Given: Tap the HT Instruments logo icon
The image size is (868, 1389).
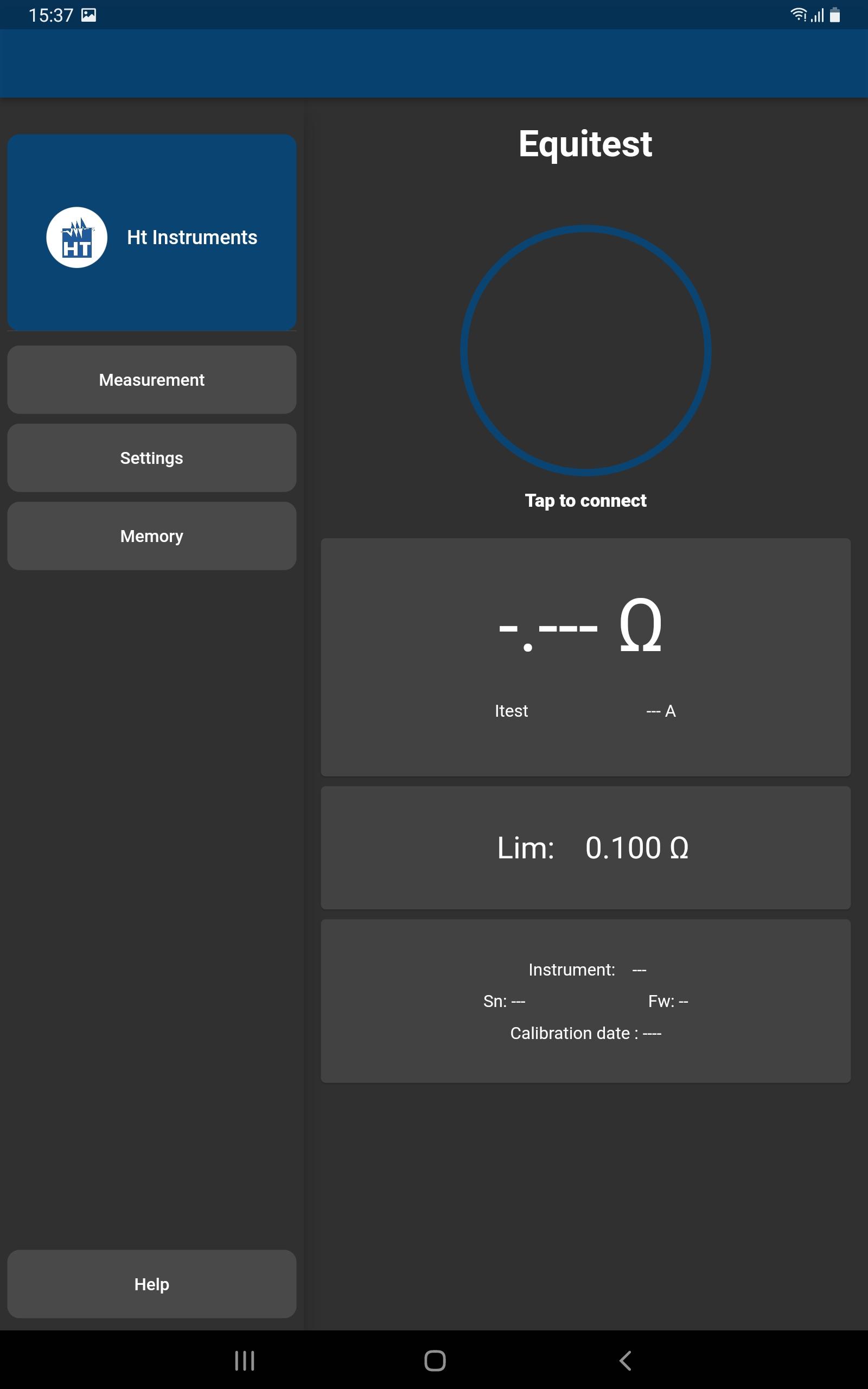Looking at the screenshot, I should coord(77,237).
